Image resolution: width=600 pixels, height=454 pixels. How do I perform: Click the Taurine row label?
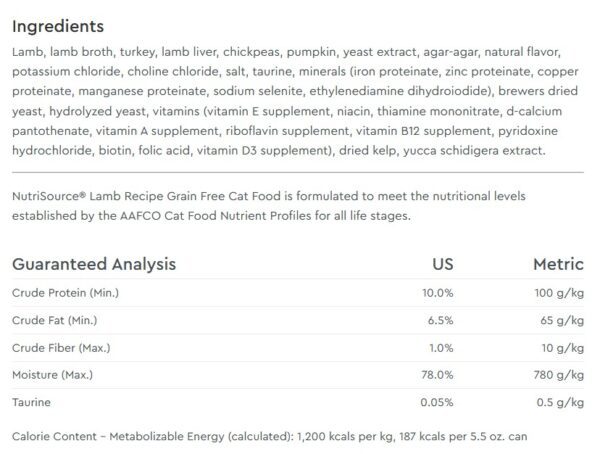[x=31, y=402]
